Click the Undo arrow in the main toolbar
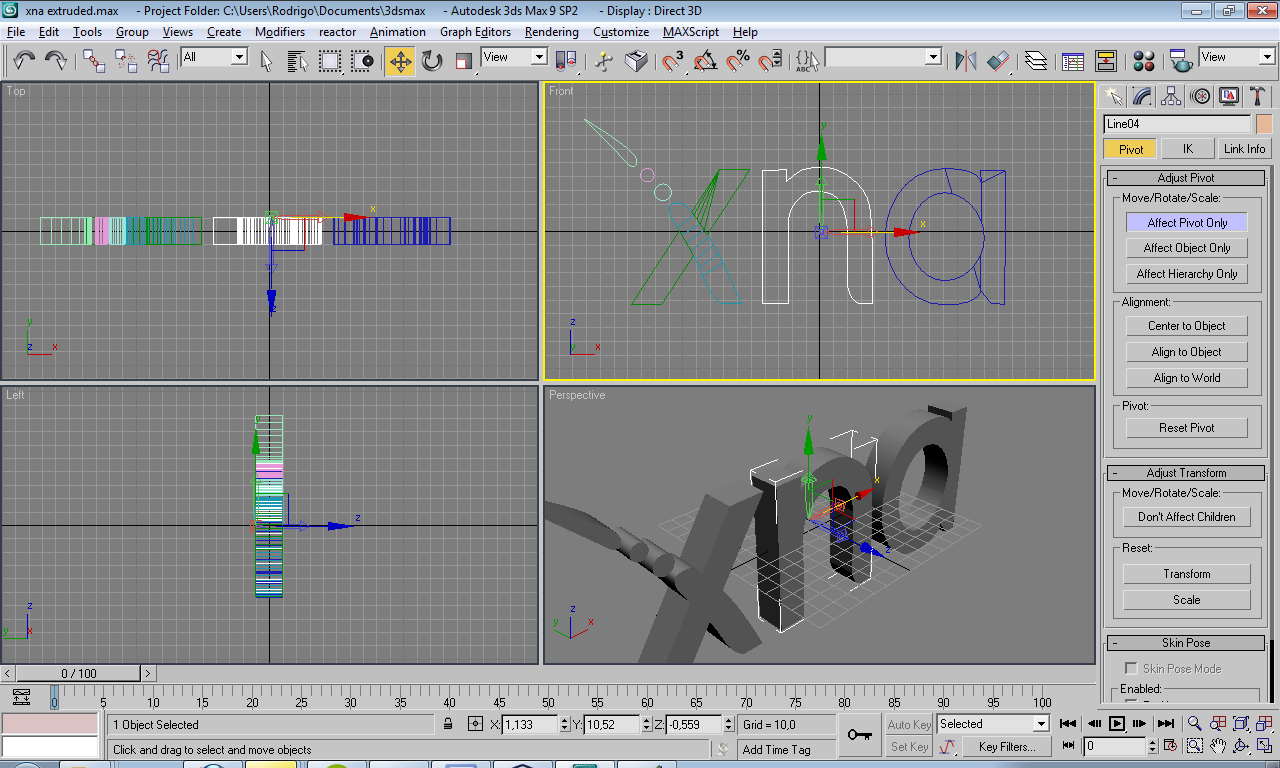 click(25, 61)
